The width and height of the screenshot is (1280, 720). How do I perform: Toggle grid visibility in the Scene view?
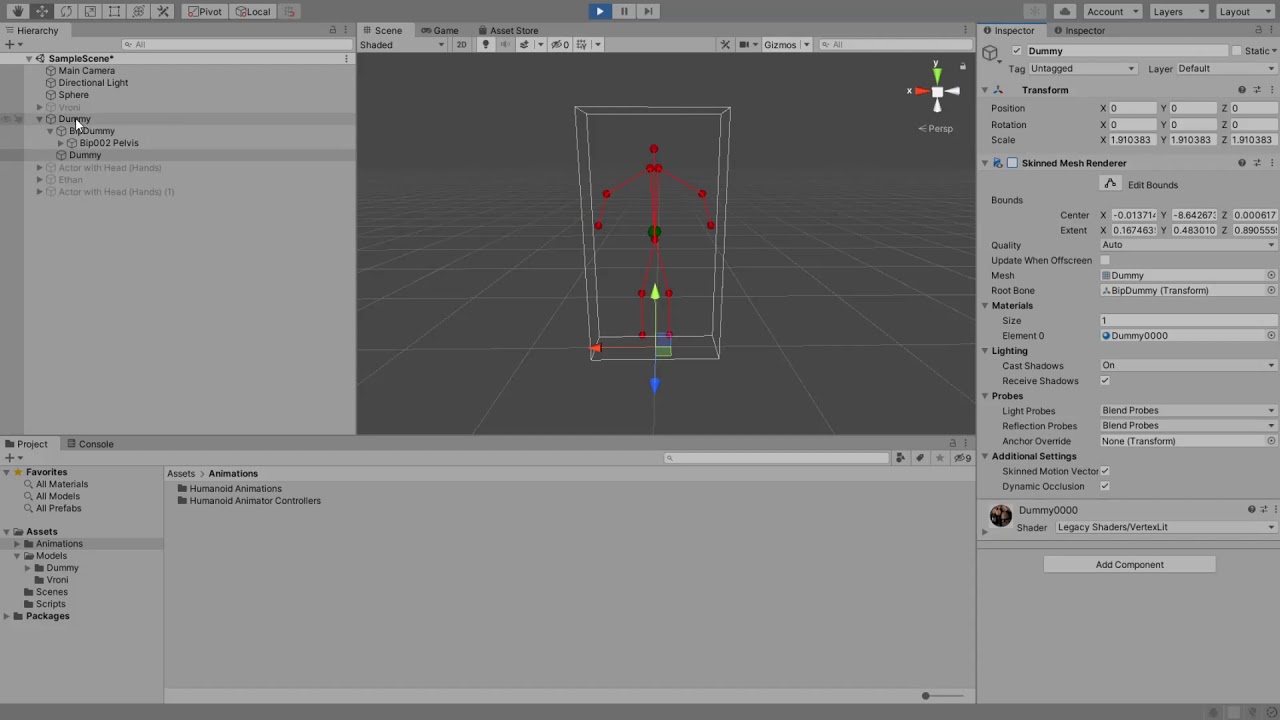pos(580,44)
